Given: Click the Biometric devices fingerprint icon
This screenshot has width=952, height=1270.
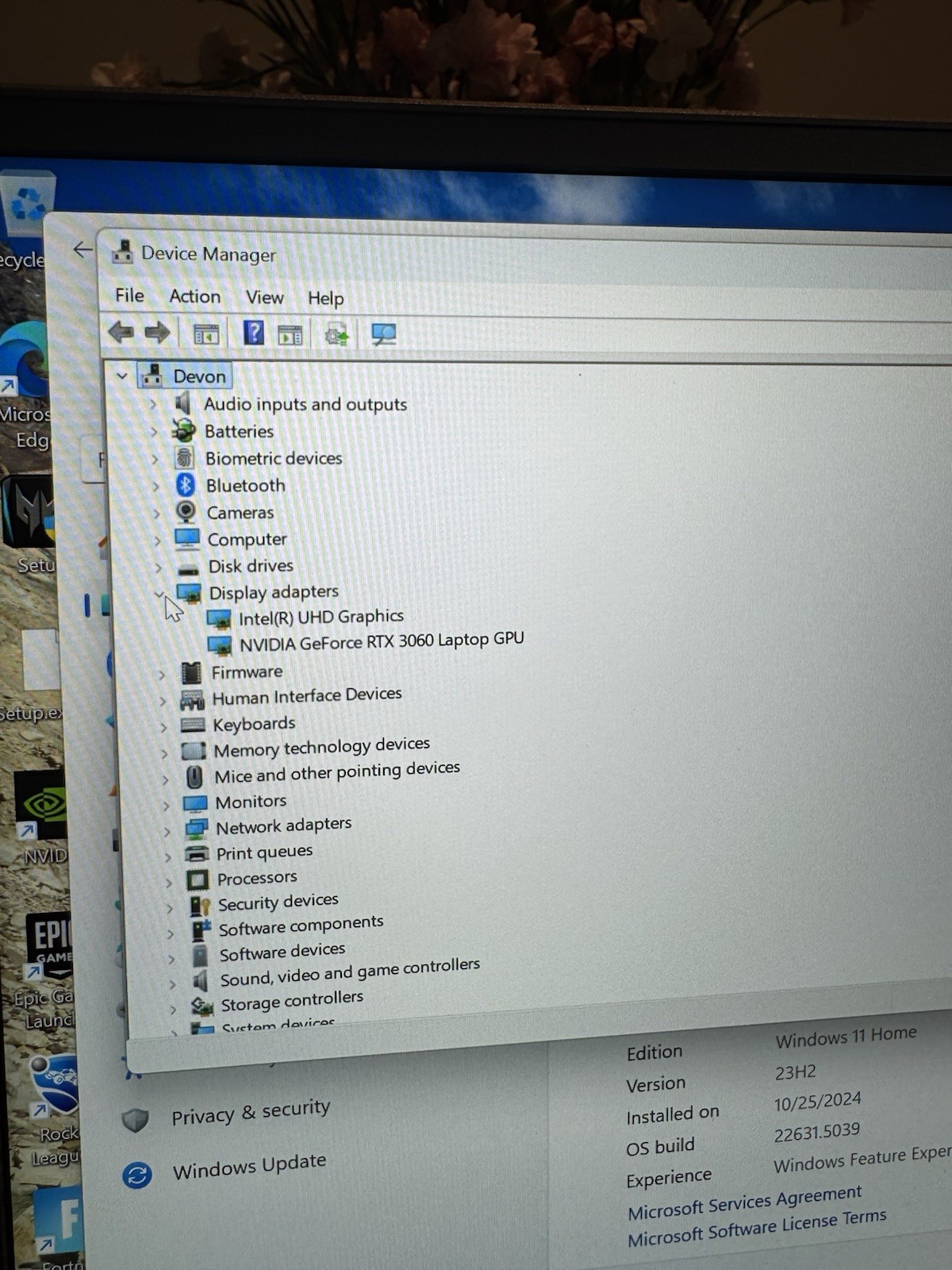Looking at the screenshot, I should (x=184, y=458).
